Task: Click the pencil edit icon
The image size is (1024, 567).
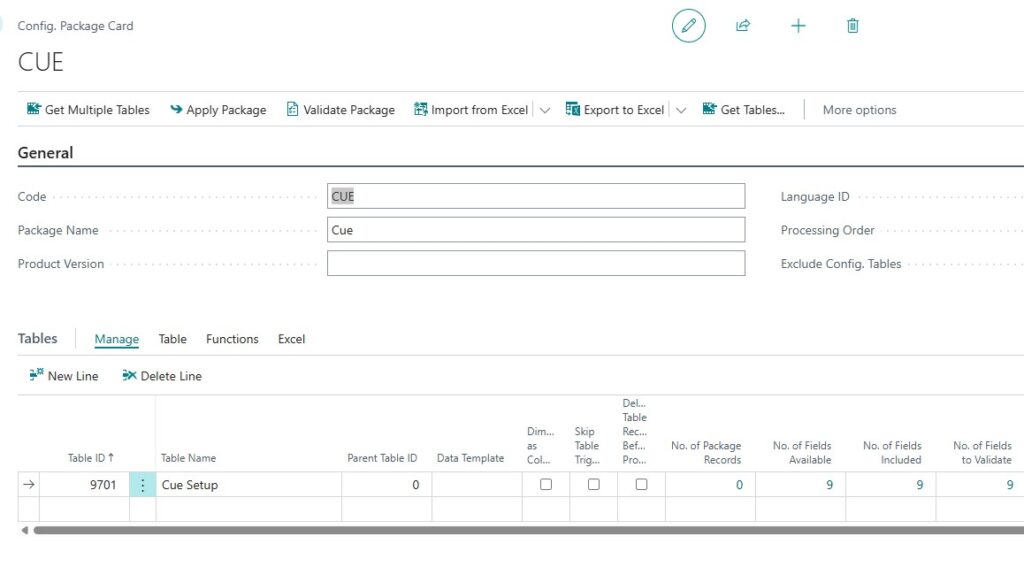Action: 688,26
